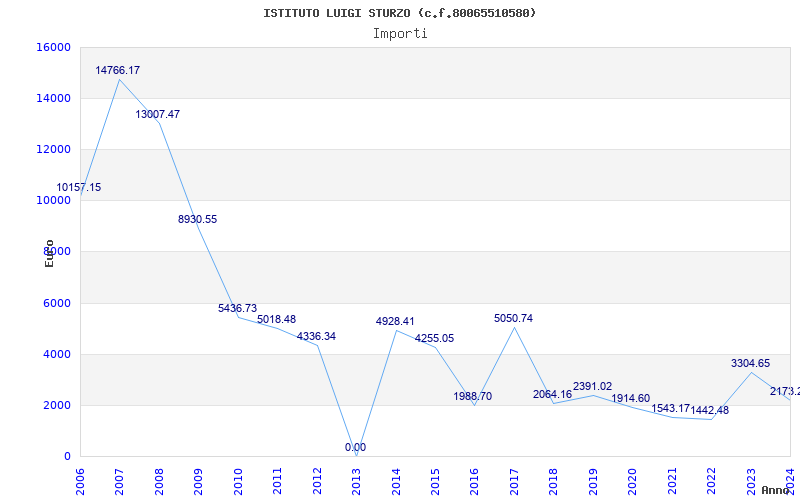Click the 6000 y-axis tick label
Viewport: 800px width, 500px height.
(x=56, y=303)
